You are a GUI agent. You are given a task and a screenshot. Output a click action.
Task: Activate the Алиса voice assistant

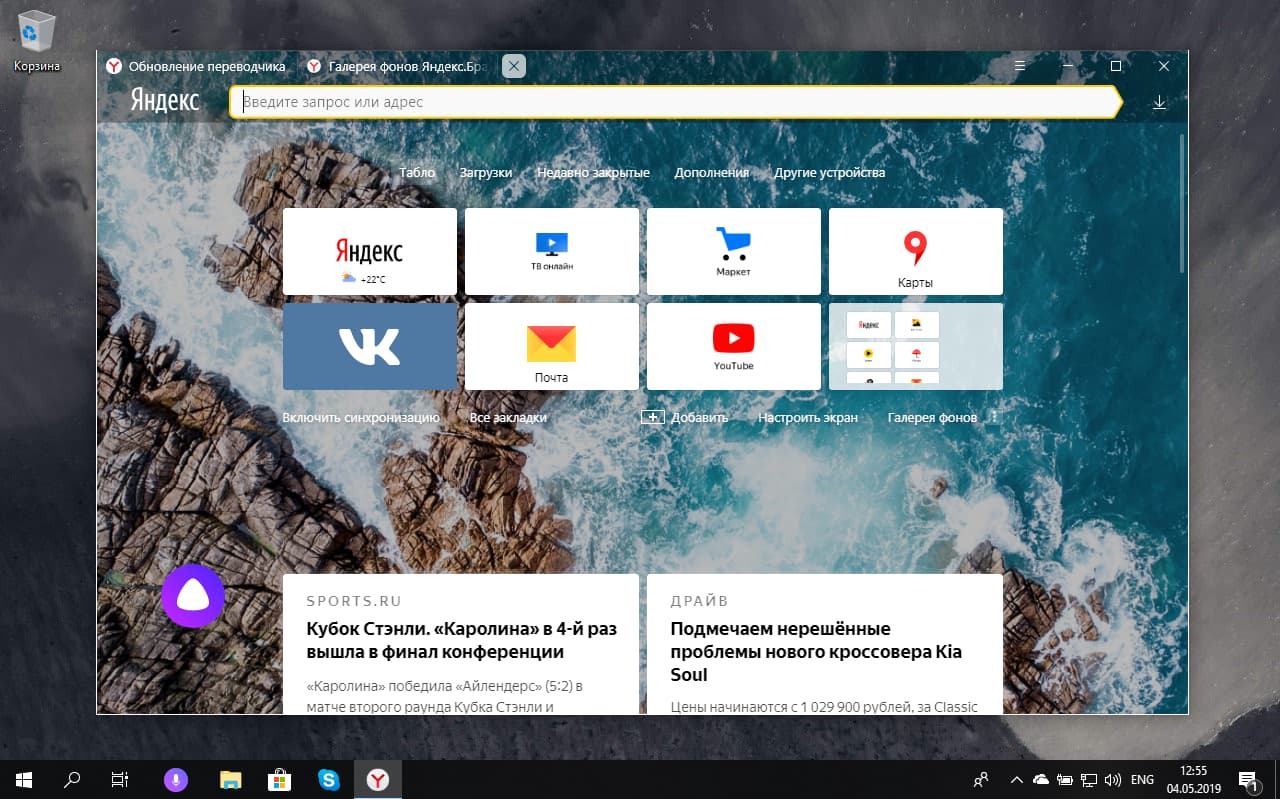pos(193,596)
